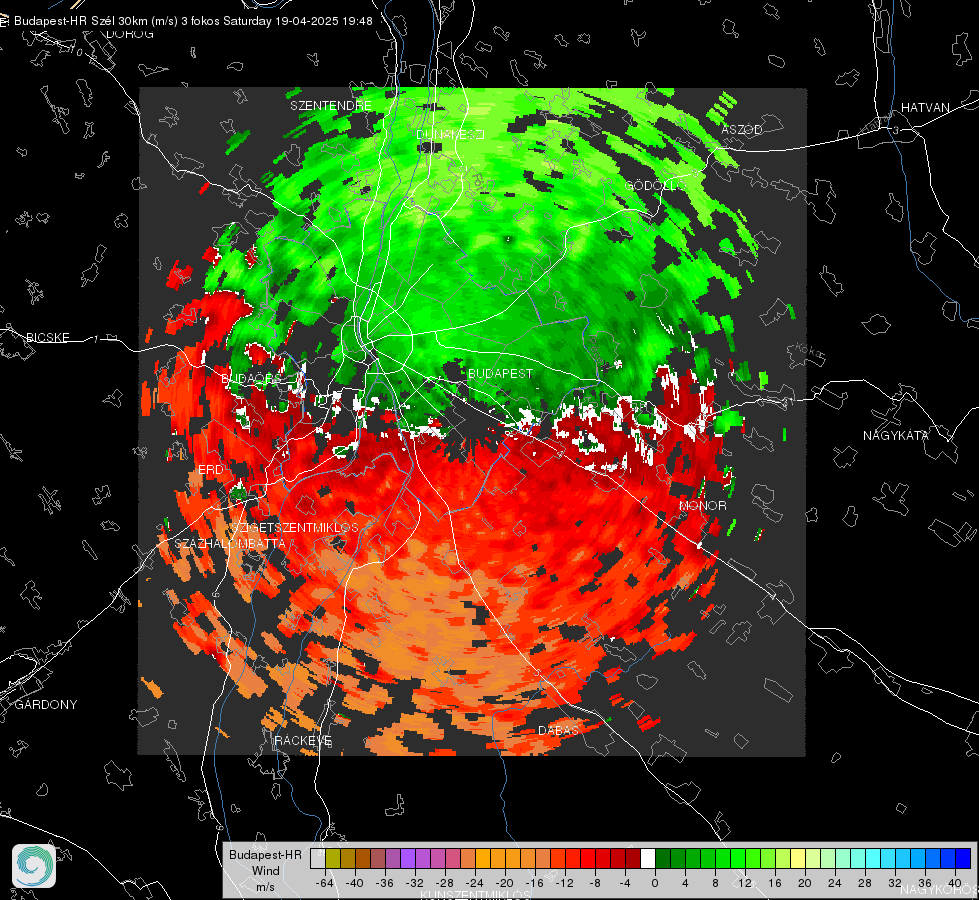Click the DUNAKESZI town label
Screen dimensions: 979x900
pyautogui.click(x=450, y=134)
